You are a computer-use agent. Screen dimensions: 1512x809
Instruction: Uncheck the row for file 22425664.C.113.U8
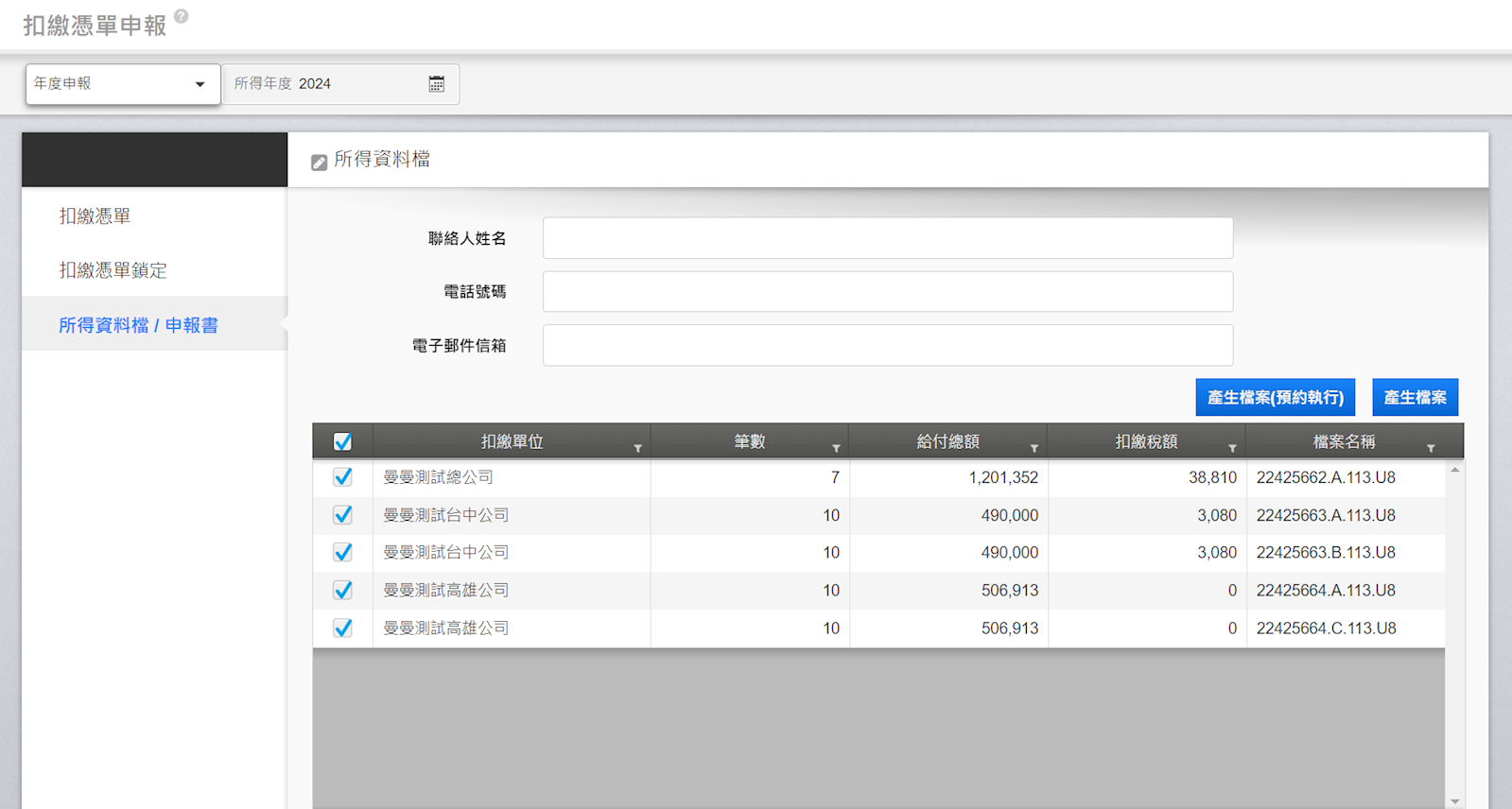pos(342,628)
